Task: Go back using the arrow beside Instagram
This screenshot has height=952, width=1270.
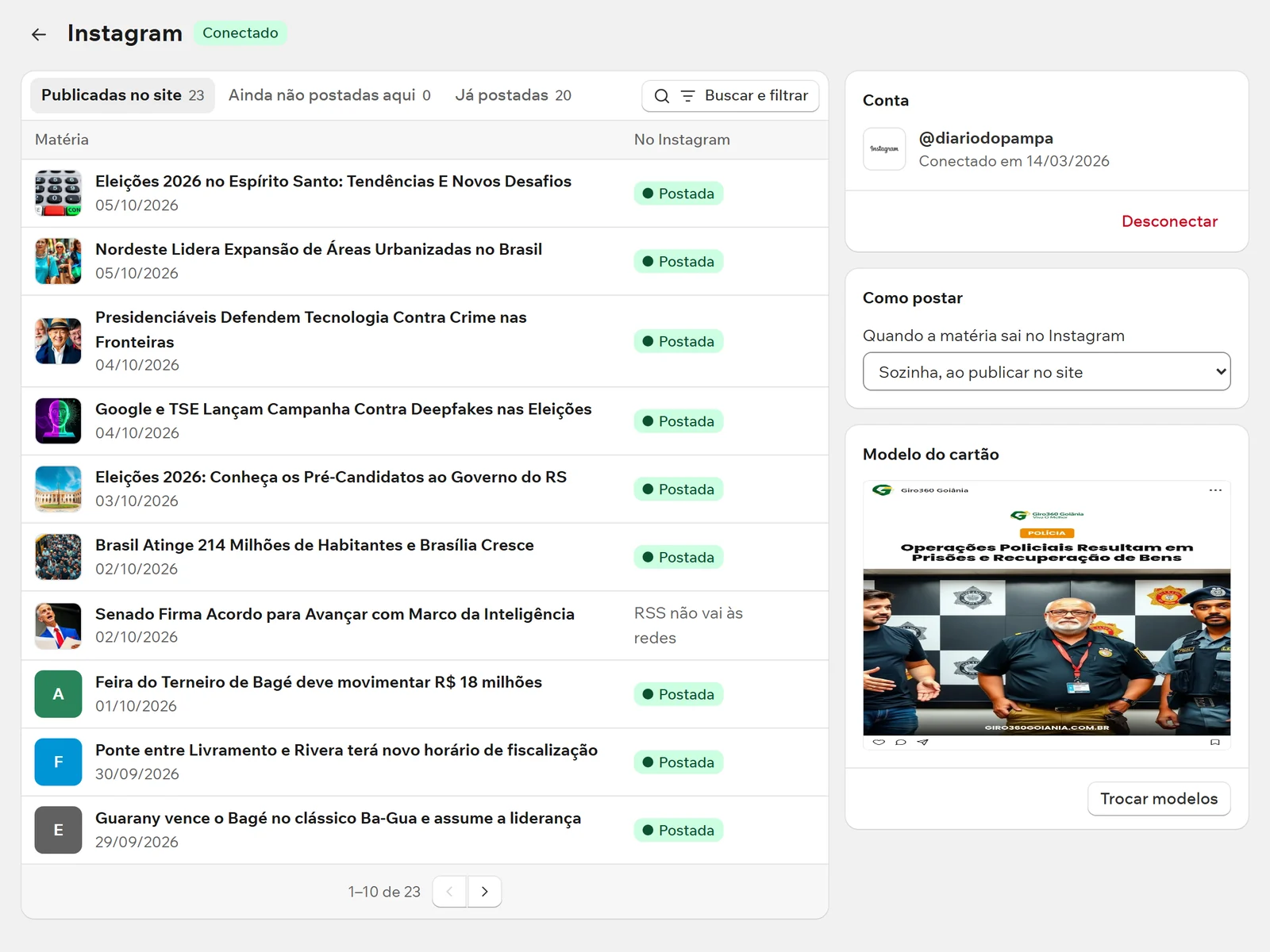Action: 39,34
